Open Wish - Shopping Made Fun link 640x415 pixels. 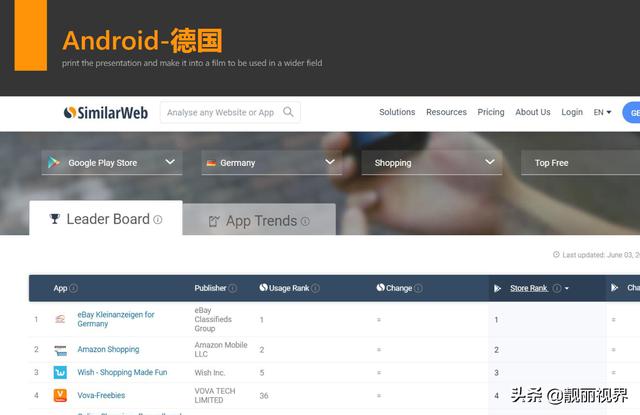coord(122,372)
